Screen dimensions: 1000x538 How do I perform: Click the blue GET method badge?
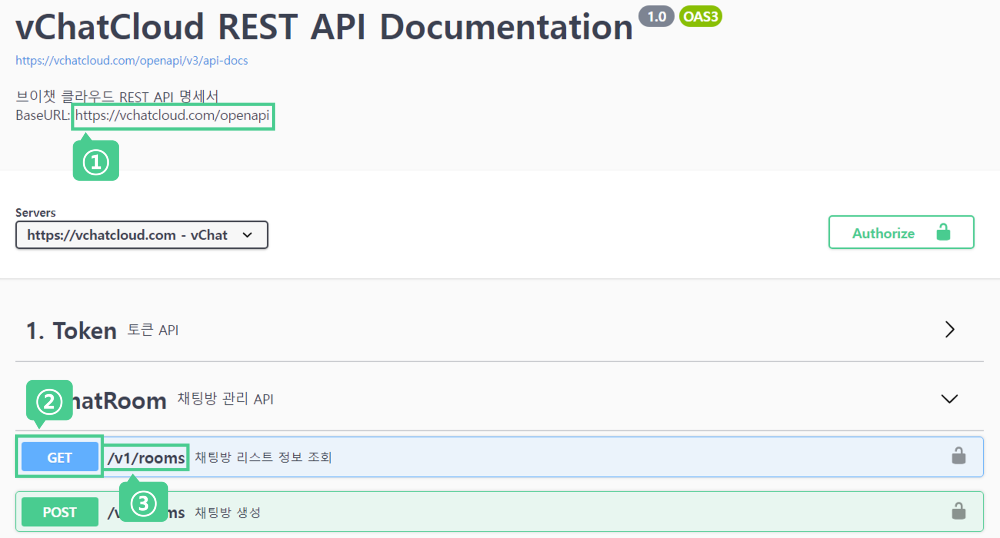pos(60,458)
